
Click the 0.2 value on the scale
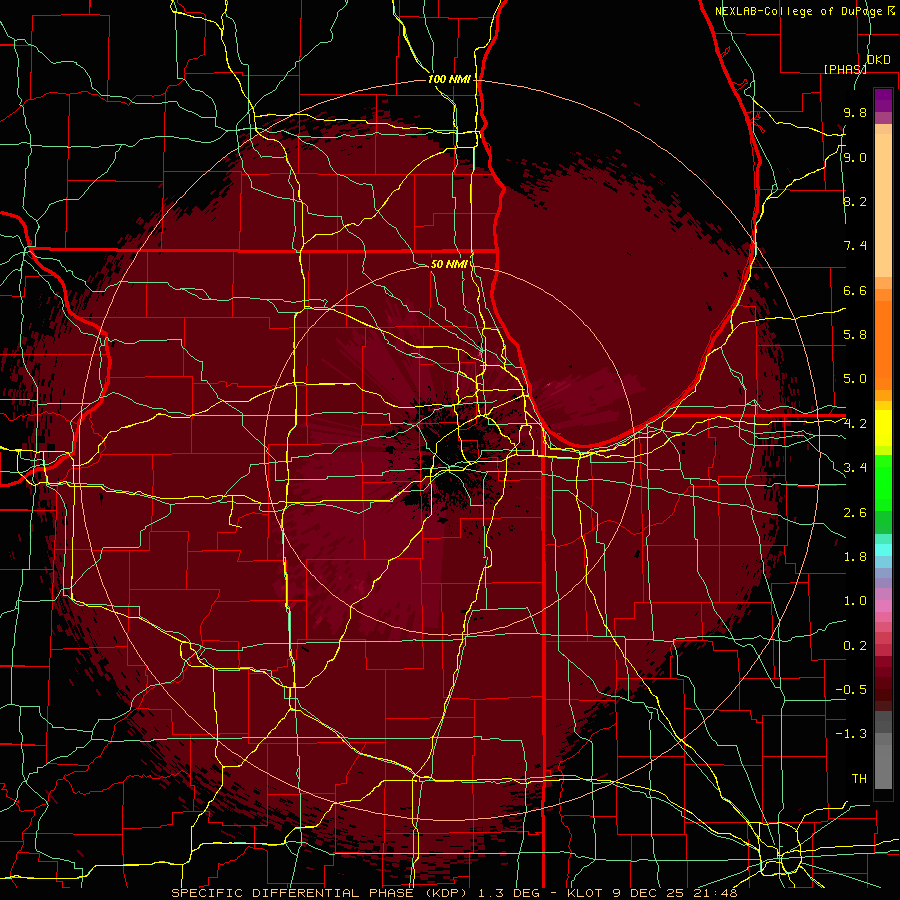[x=855, y=646]
